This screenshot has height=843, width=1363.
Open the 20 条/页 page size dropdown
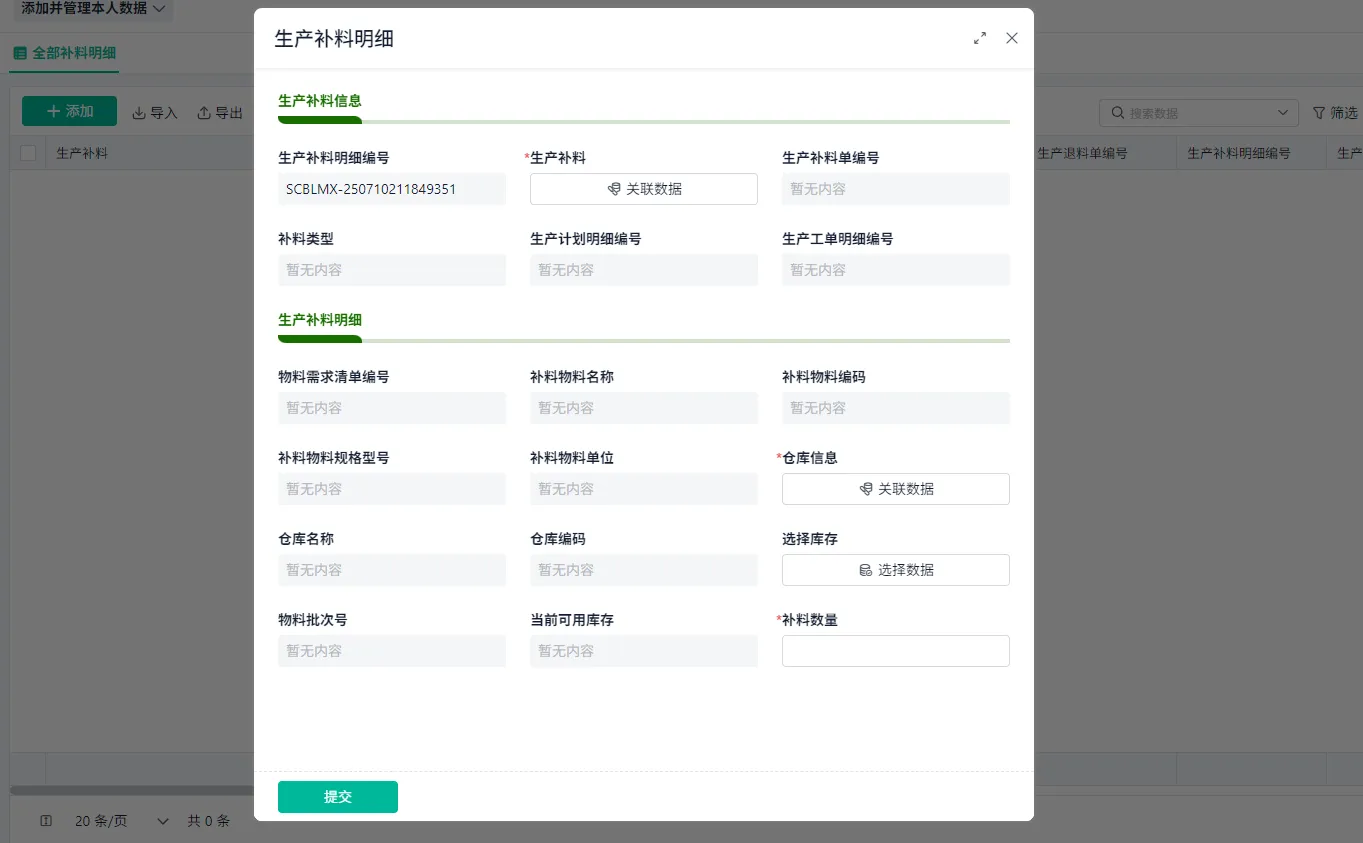(x=122, y=821)
